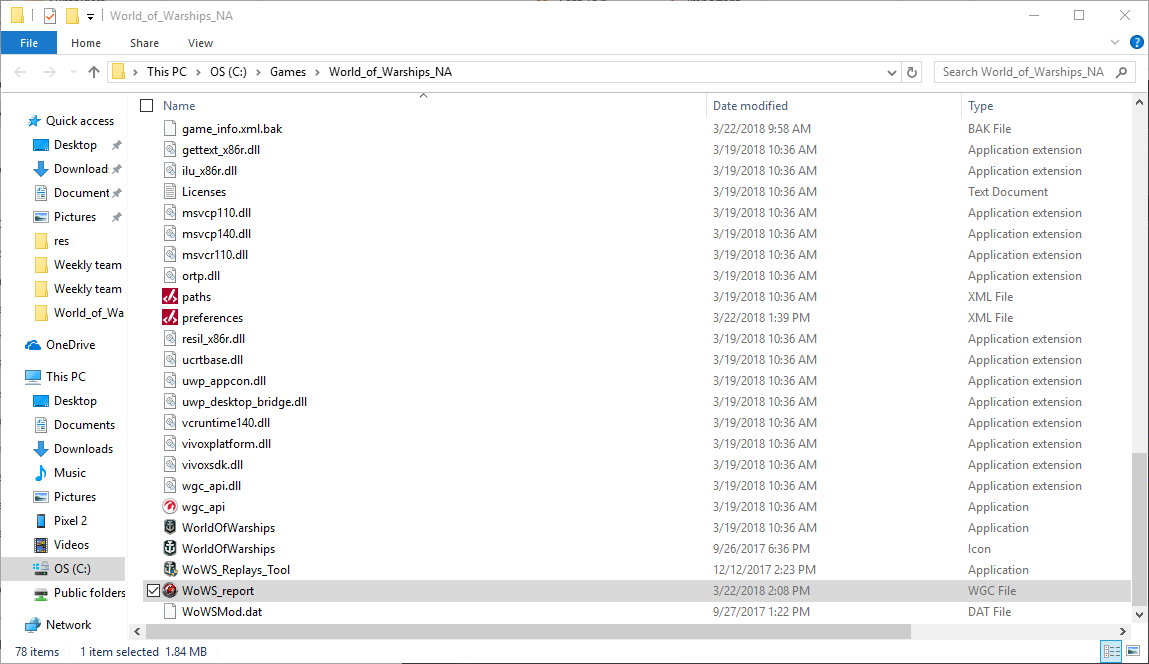The height and width of the screenshot is (664, 1149).
Task: Open the address bar history dropdown
Action: 892,72
